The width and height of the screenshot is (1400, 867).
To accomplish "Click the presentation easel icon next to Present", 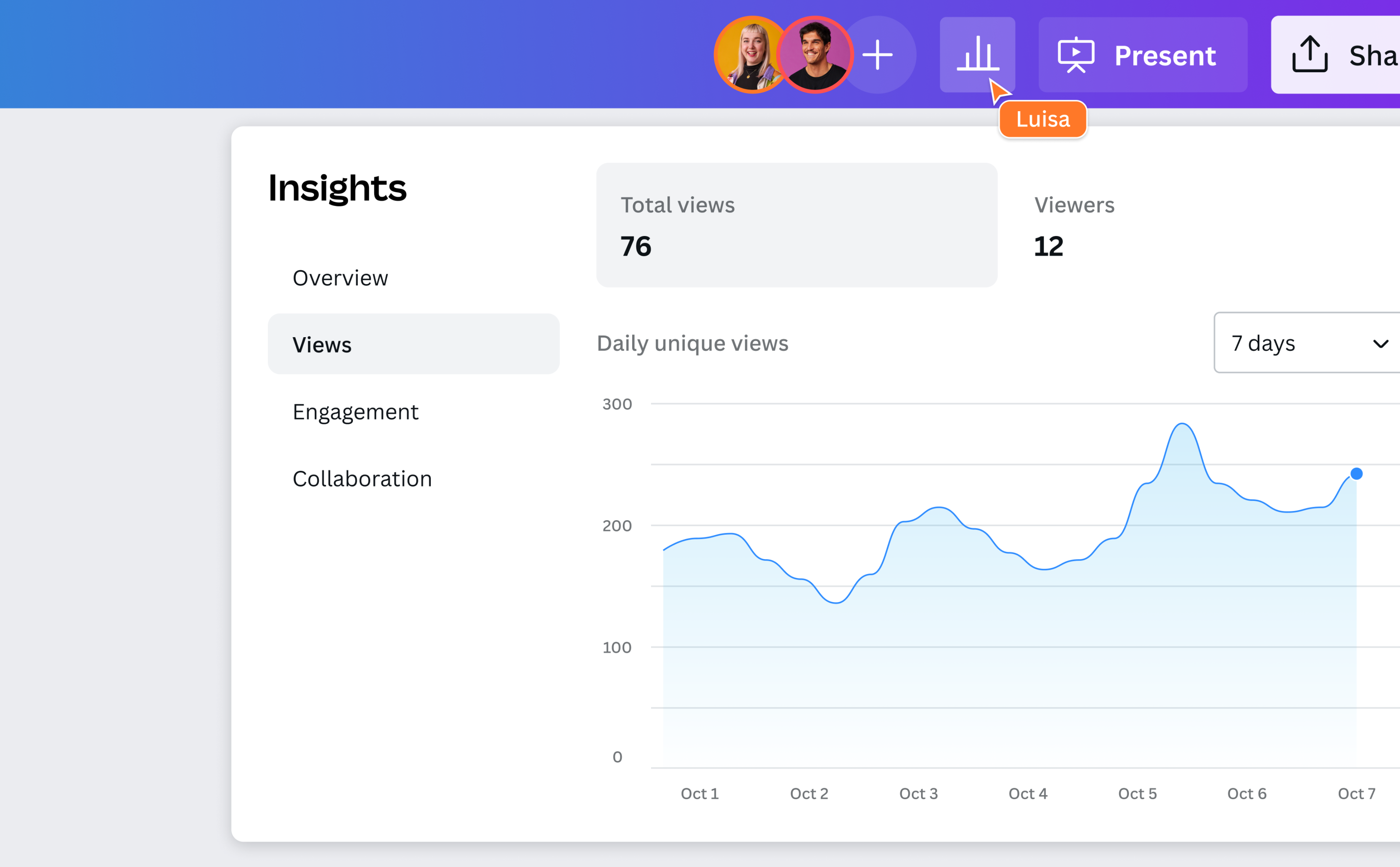I will click(1076, 54).
